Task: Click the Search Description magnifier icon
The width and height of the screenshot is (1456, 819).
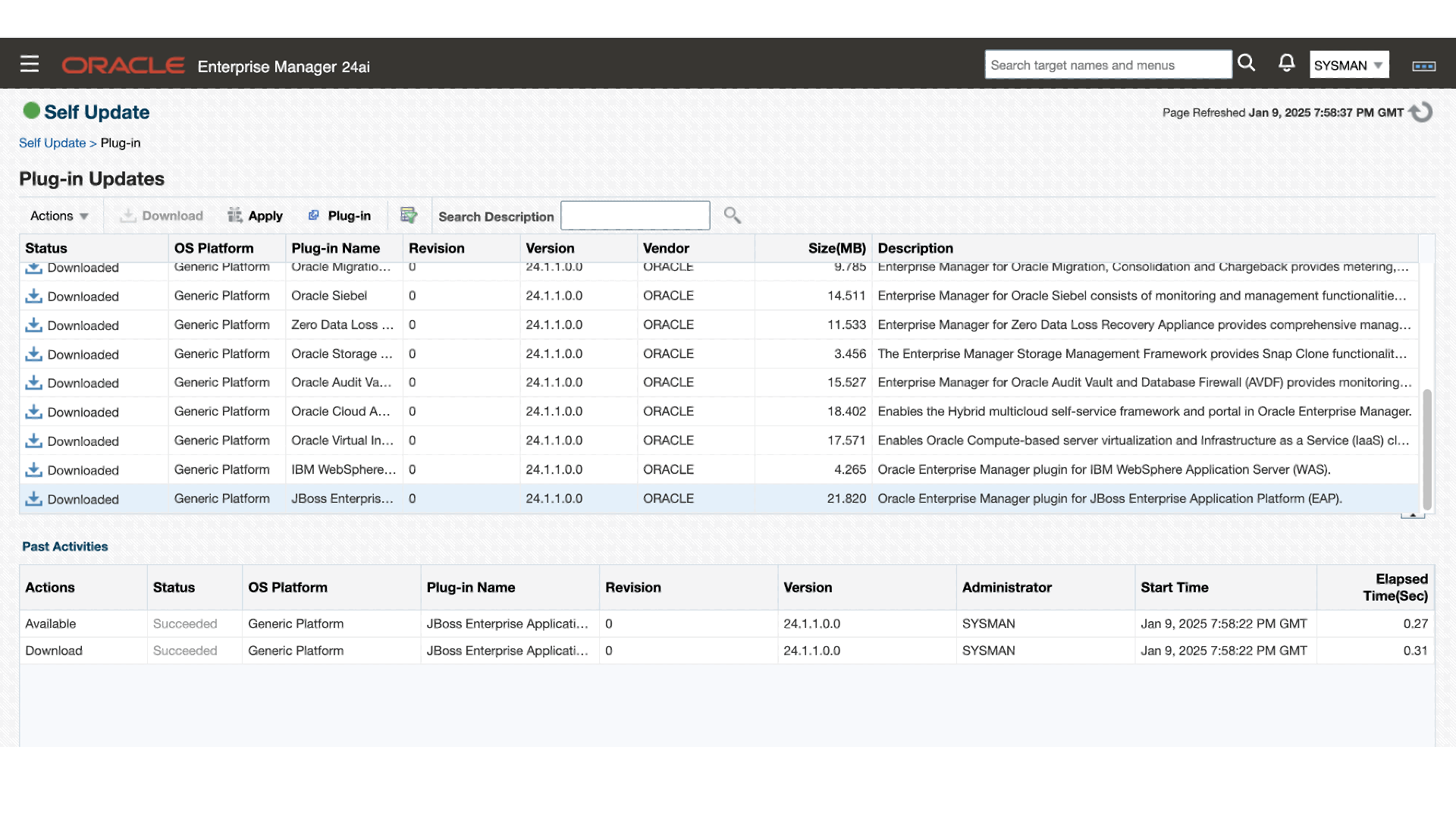Action: (x=732, y=215)
